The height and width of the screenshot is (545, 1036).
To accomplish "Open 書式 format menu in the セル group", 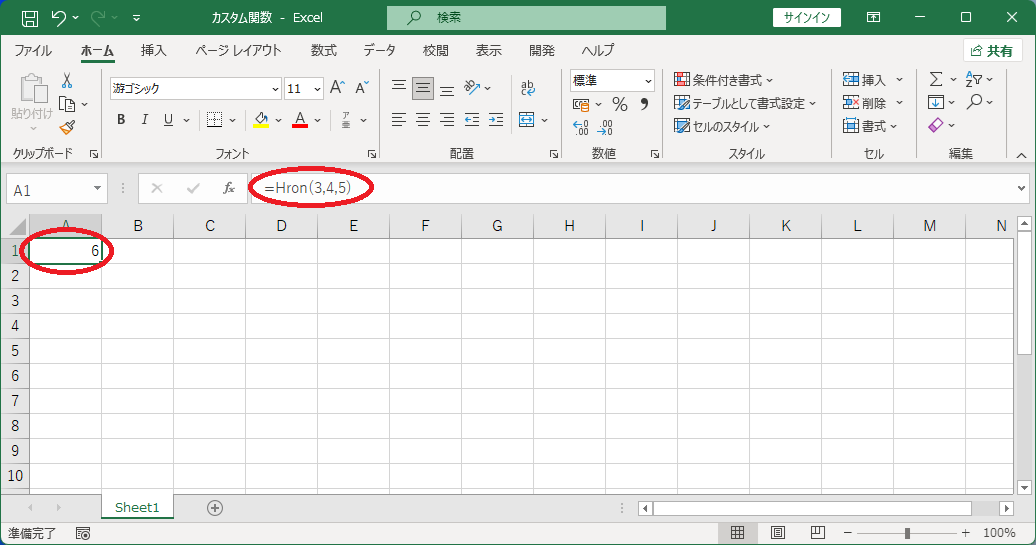I will click(x=870, y=126).
